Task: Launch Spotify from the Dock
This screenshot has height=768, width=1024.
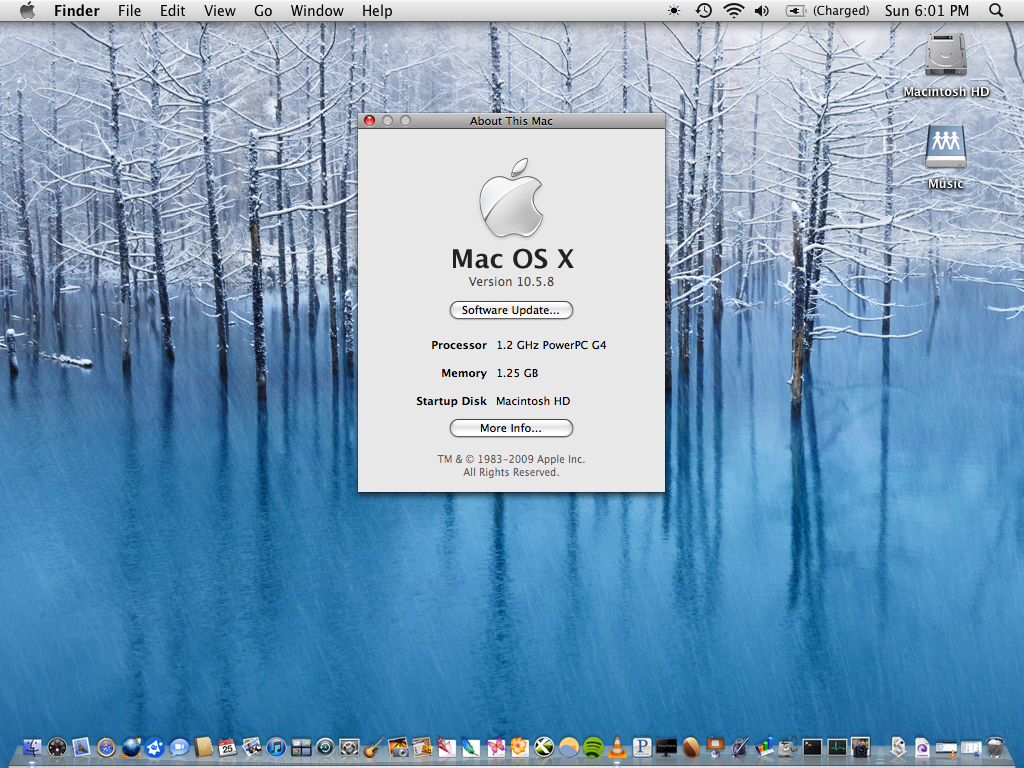Action: click(593, 747)
